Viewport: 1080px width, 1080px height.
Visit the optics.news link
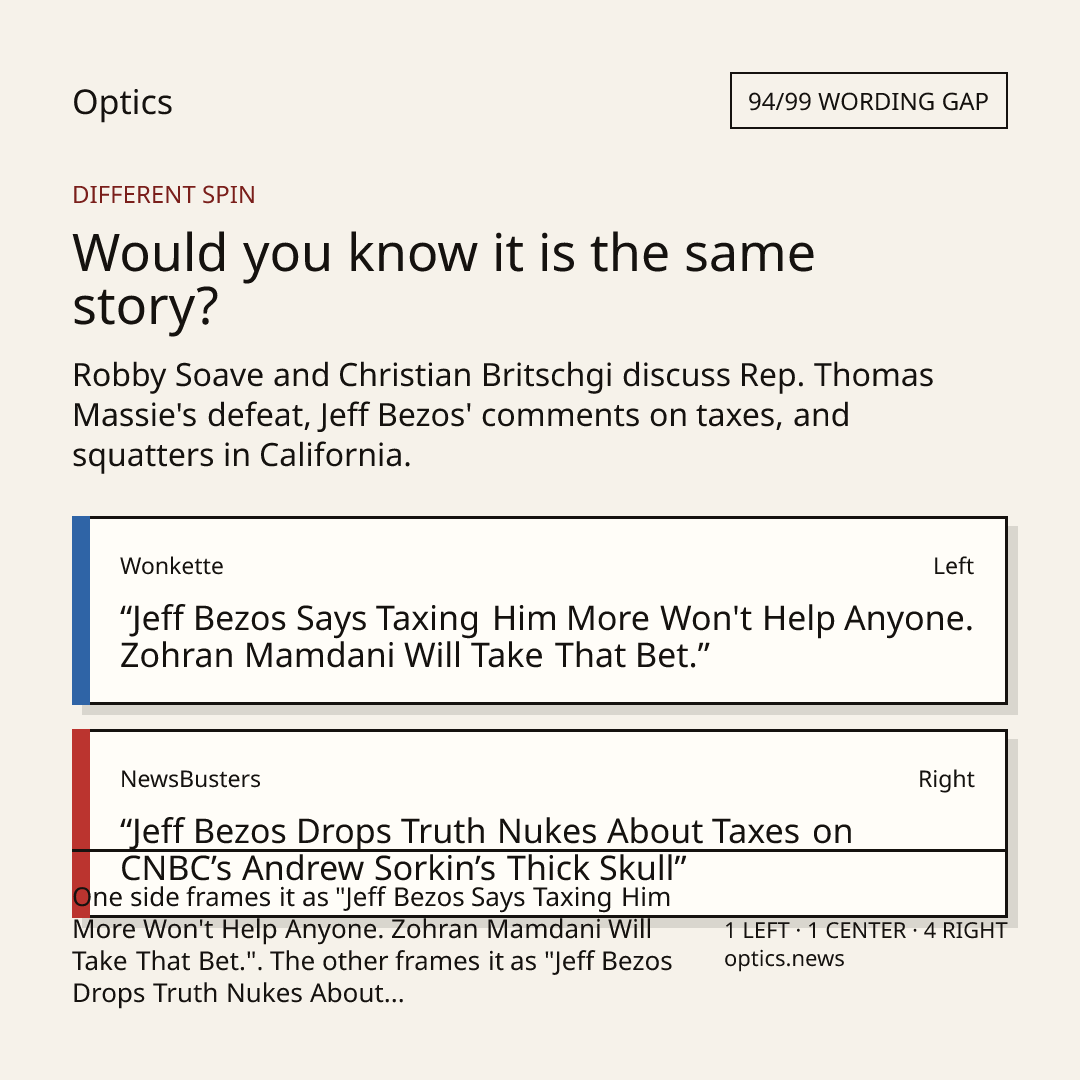click(784, 959)
